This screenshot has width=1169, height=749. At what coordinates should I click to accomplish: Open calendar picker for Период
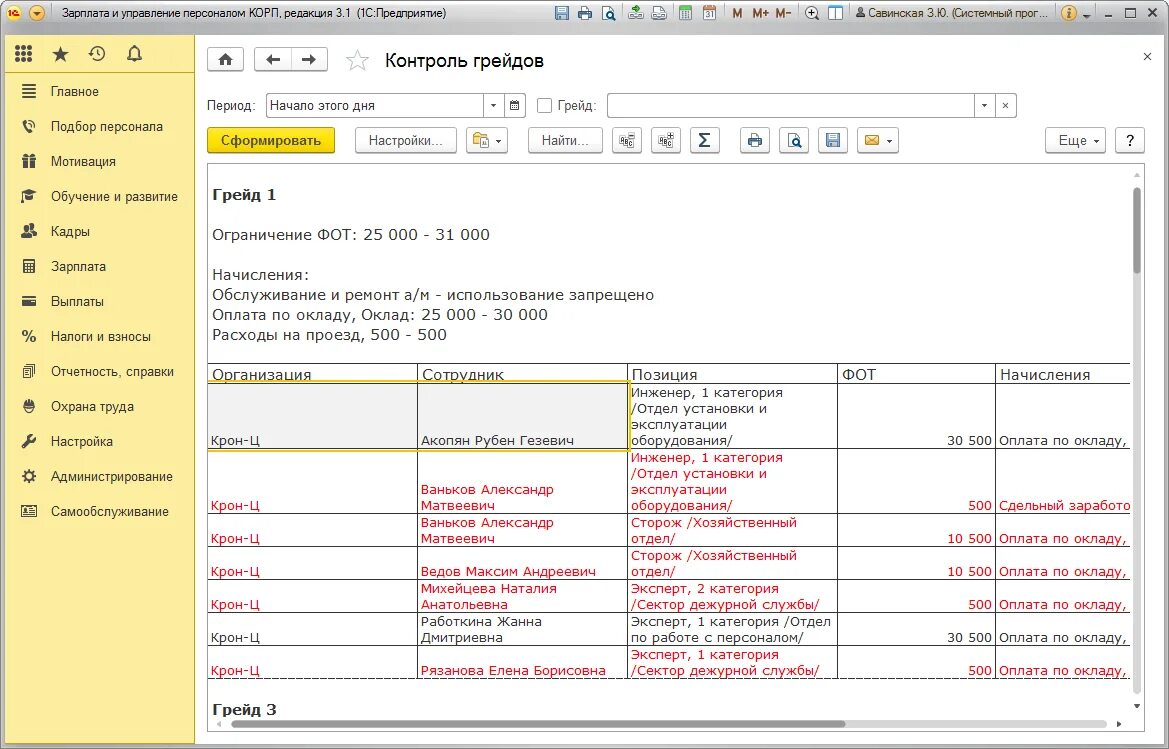[x=514, y=105]
